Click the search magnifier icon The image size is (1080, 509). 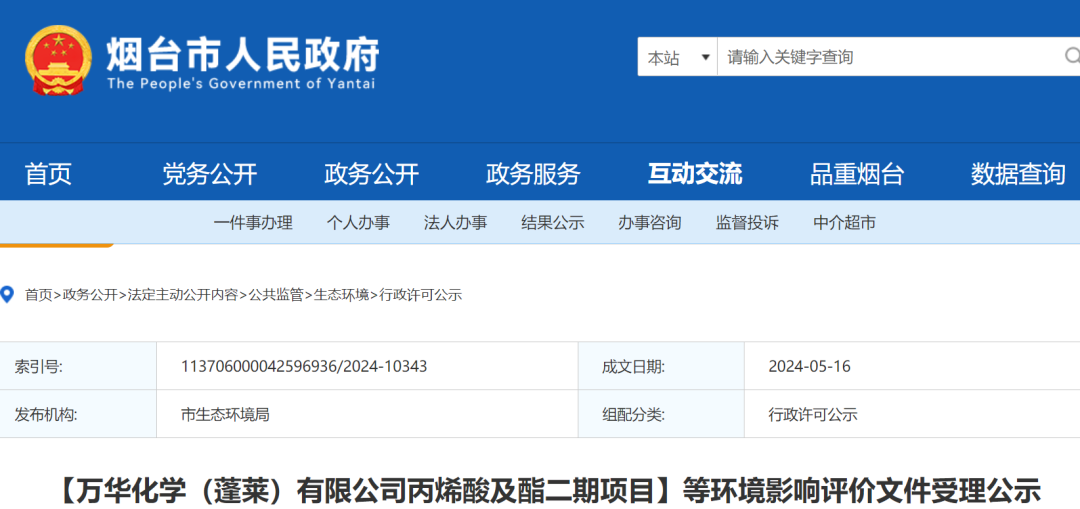(1072, 56)
